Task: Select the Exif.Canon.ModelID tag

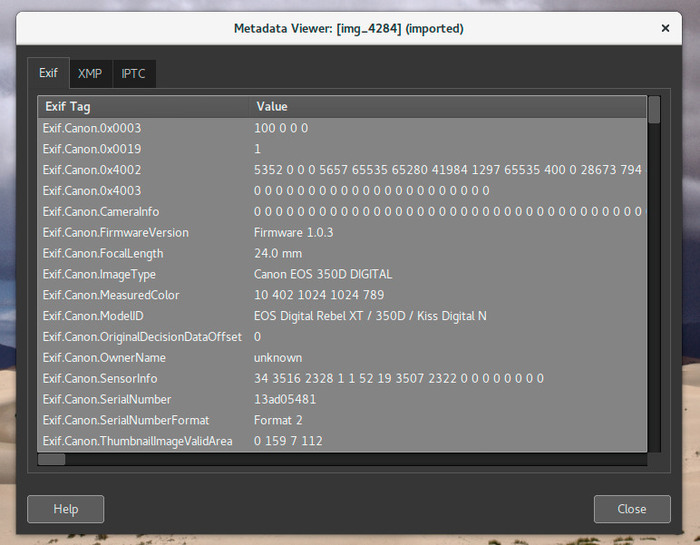Action: pos(93,316)
